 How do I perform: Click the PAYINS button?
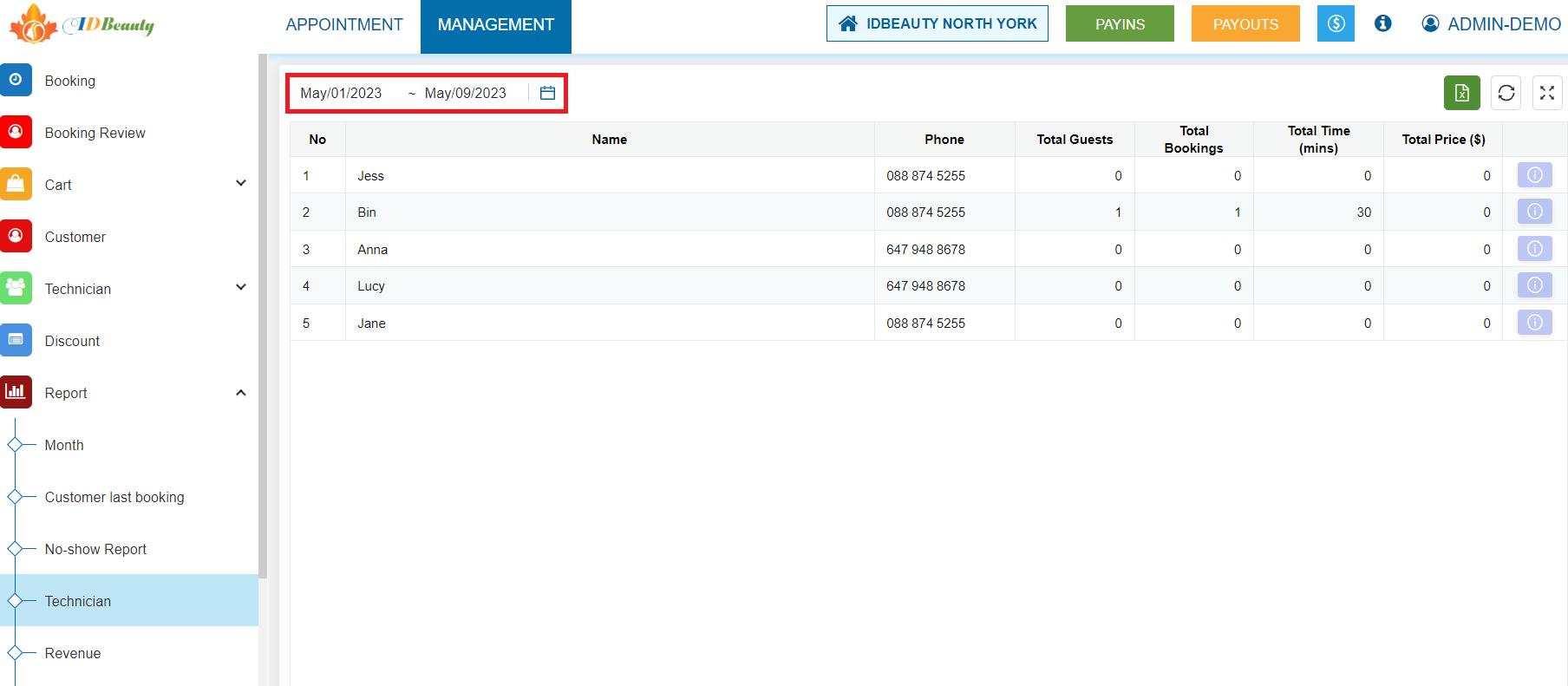[1120, 23]
